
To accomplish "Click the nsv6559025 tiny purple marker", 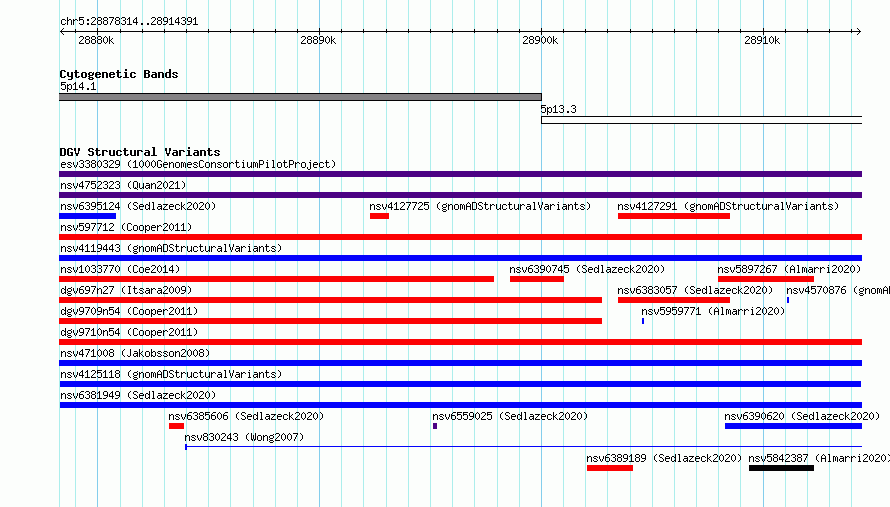I will tap(435, 426).
